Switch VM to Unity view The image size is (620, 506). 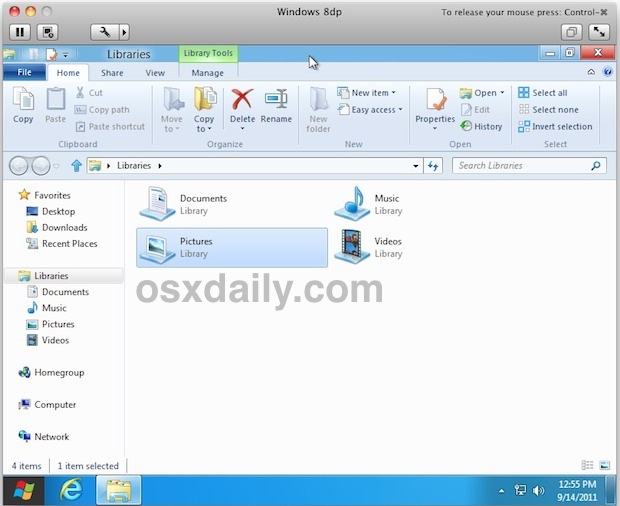pyautogui.click(x=571, y=32)
